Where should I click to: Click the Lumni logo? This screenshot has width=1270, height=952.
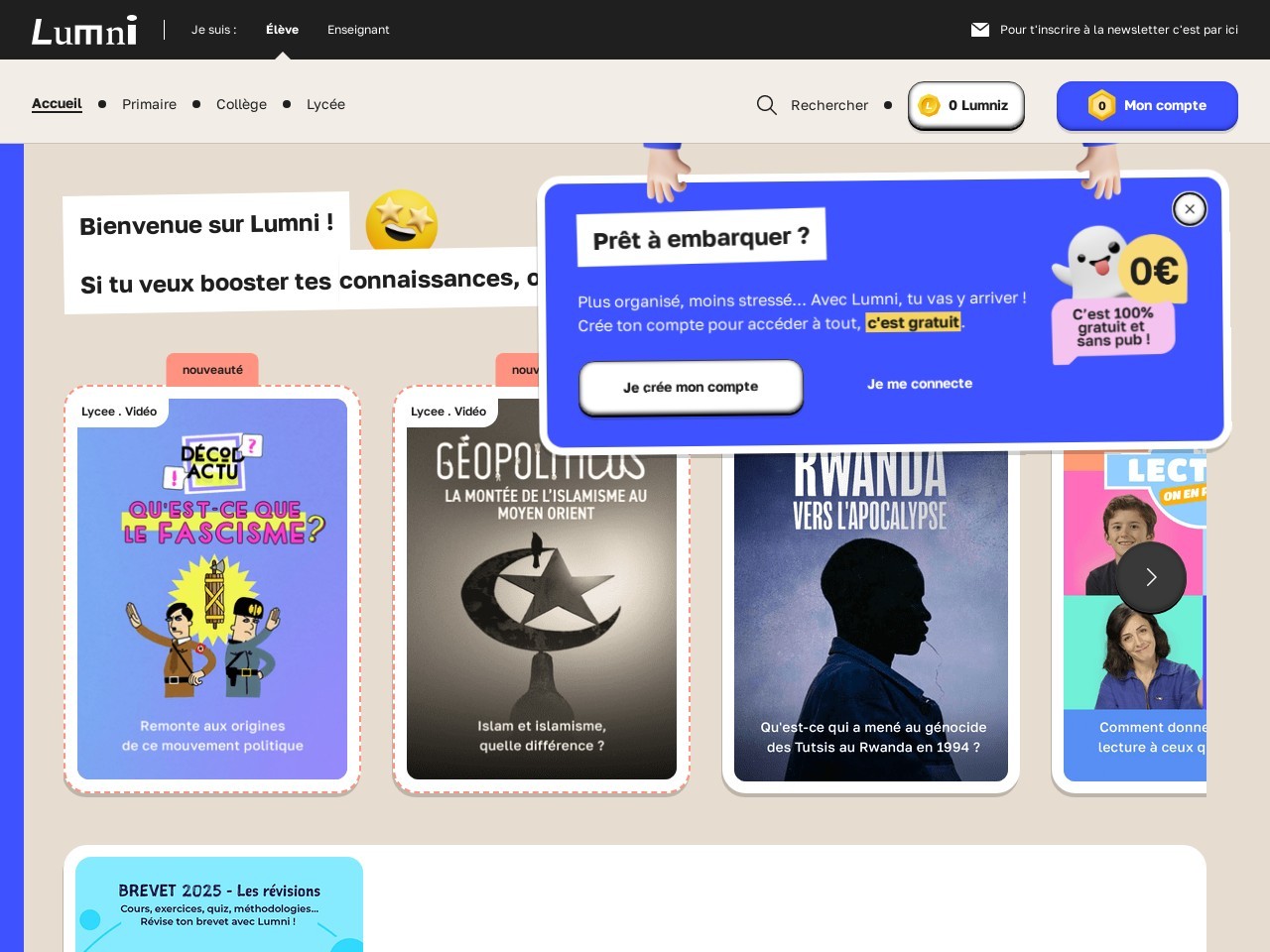click(84, 31)
